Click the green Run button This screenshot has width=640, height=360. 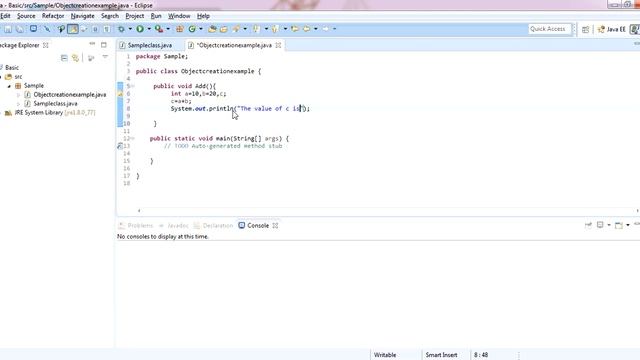click(140, 29)
